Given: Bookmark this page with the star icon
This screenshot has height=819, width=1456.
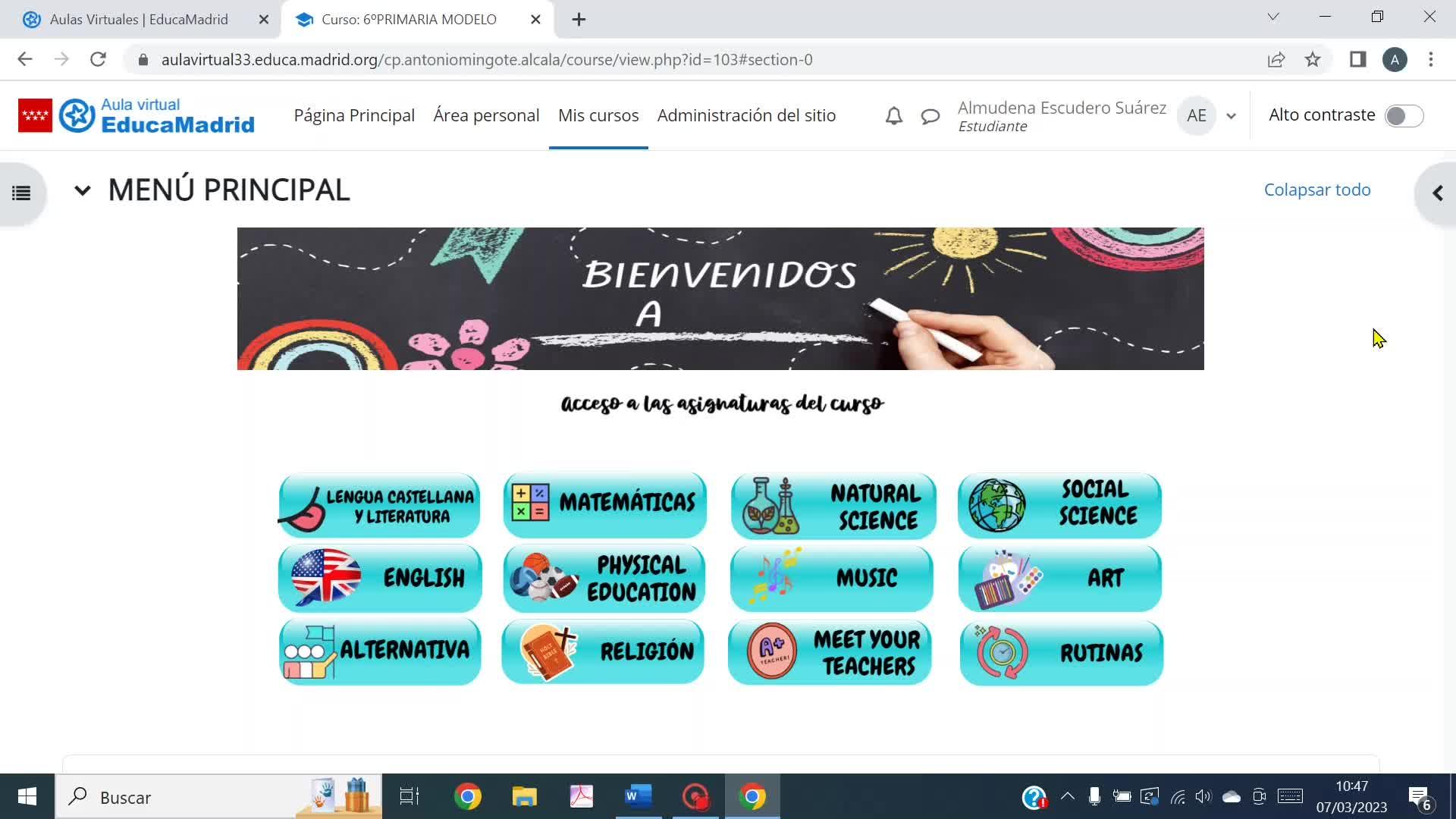Looking at the screenshot, I should click(1313, 60).
